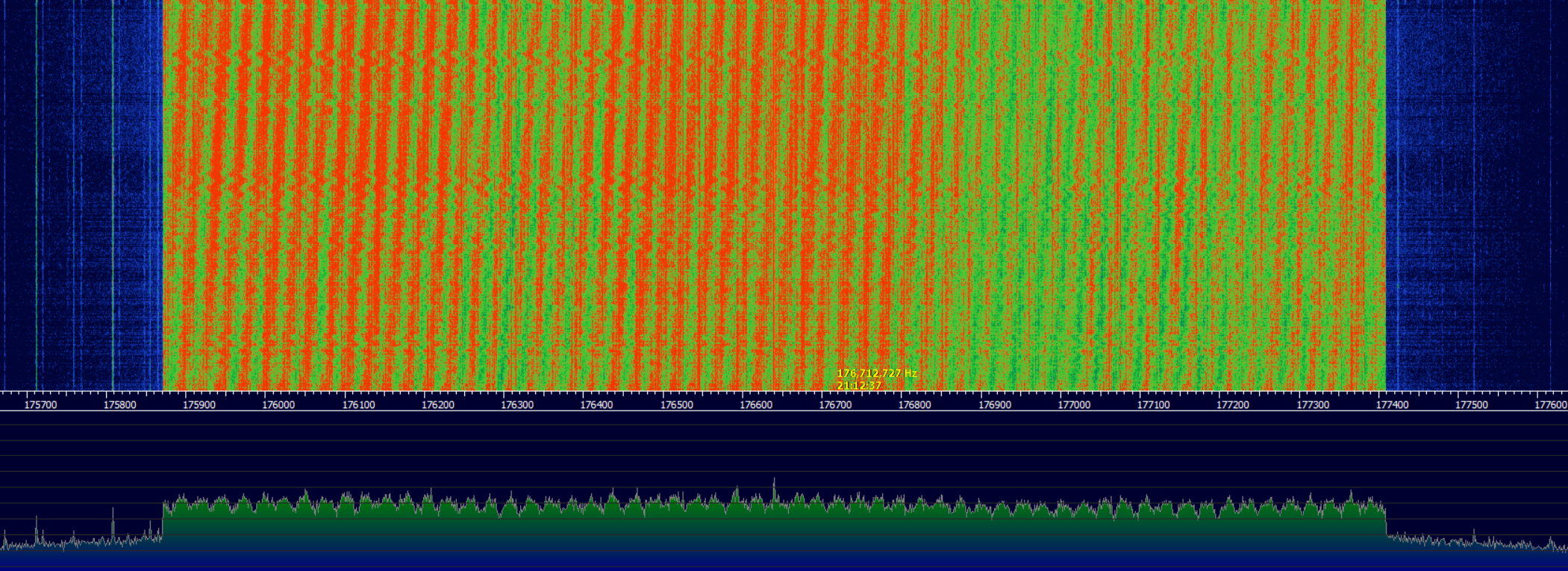Click the 176500 frequency scale label
Screen dimensions: 1568x571
click(677, 405)
